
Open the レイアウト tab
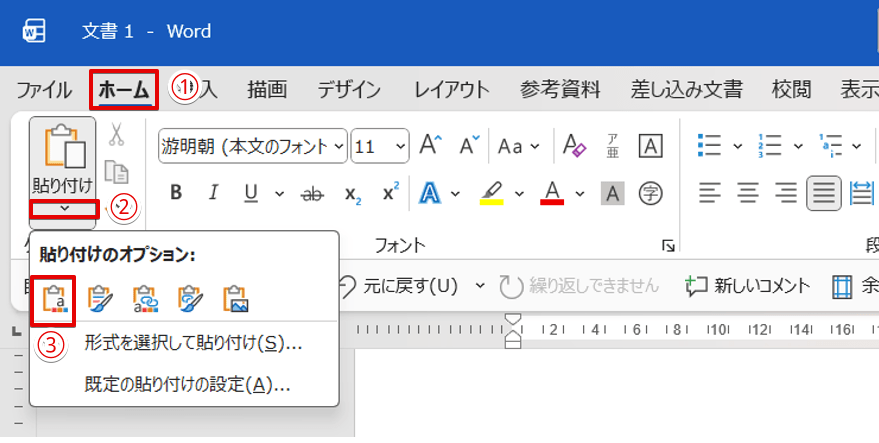click(451, 90)
